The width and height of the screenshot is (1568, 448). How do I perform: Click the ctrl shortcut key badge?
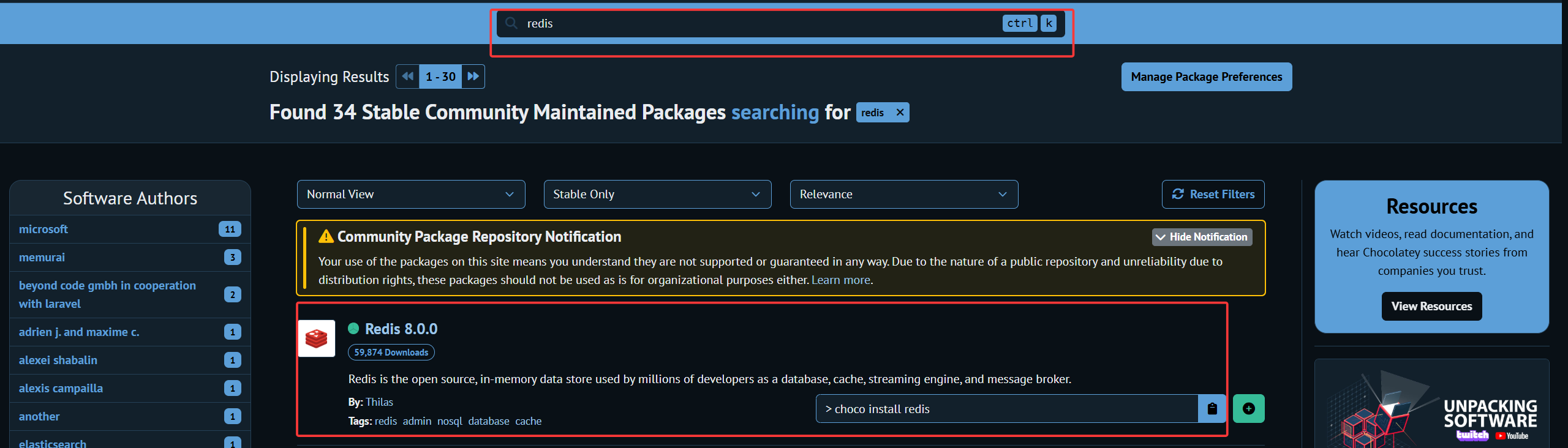1020,23
